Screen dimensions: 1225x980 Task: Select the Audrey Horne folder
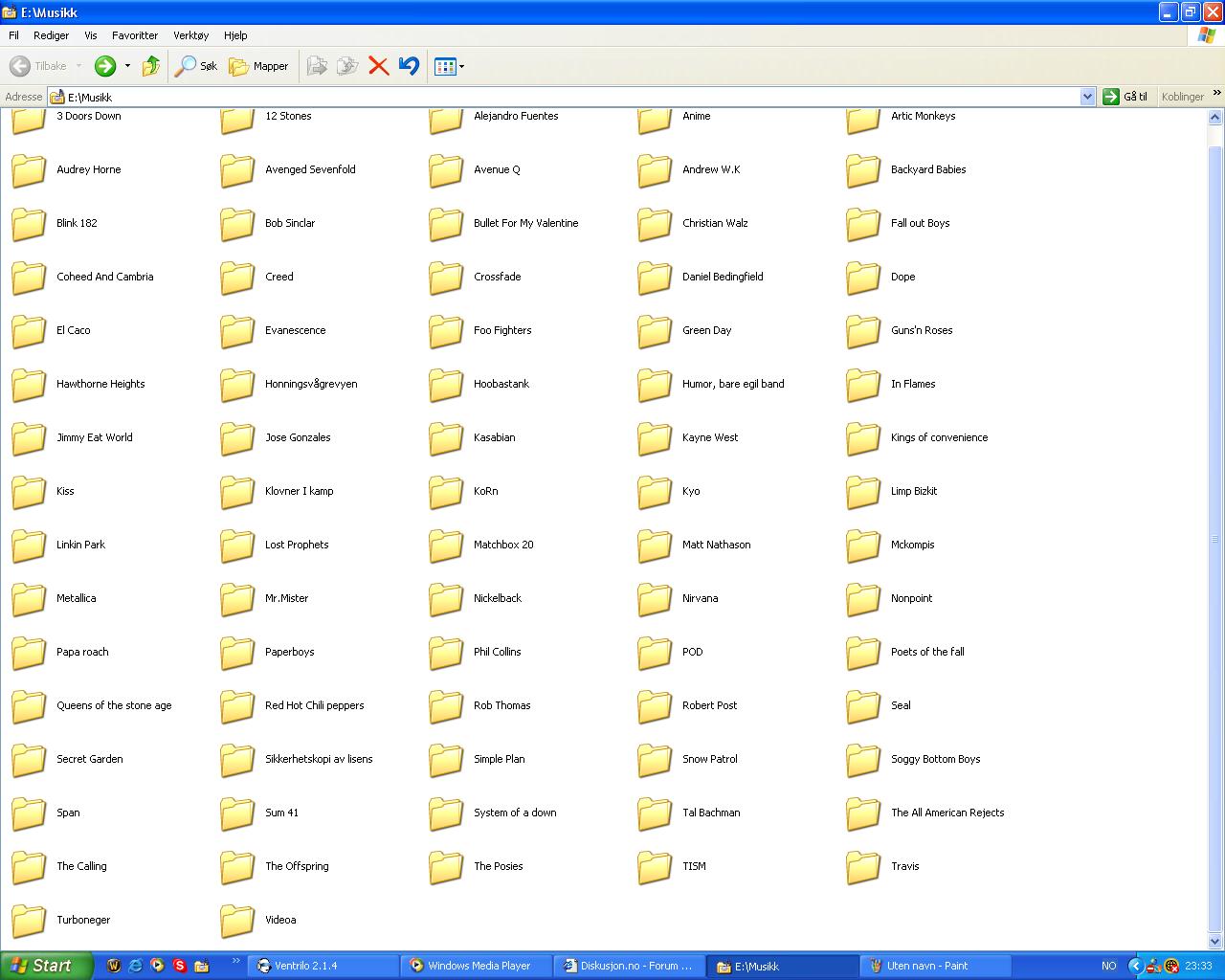67,170
